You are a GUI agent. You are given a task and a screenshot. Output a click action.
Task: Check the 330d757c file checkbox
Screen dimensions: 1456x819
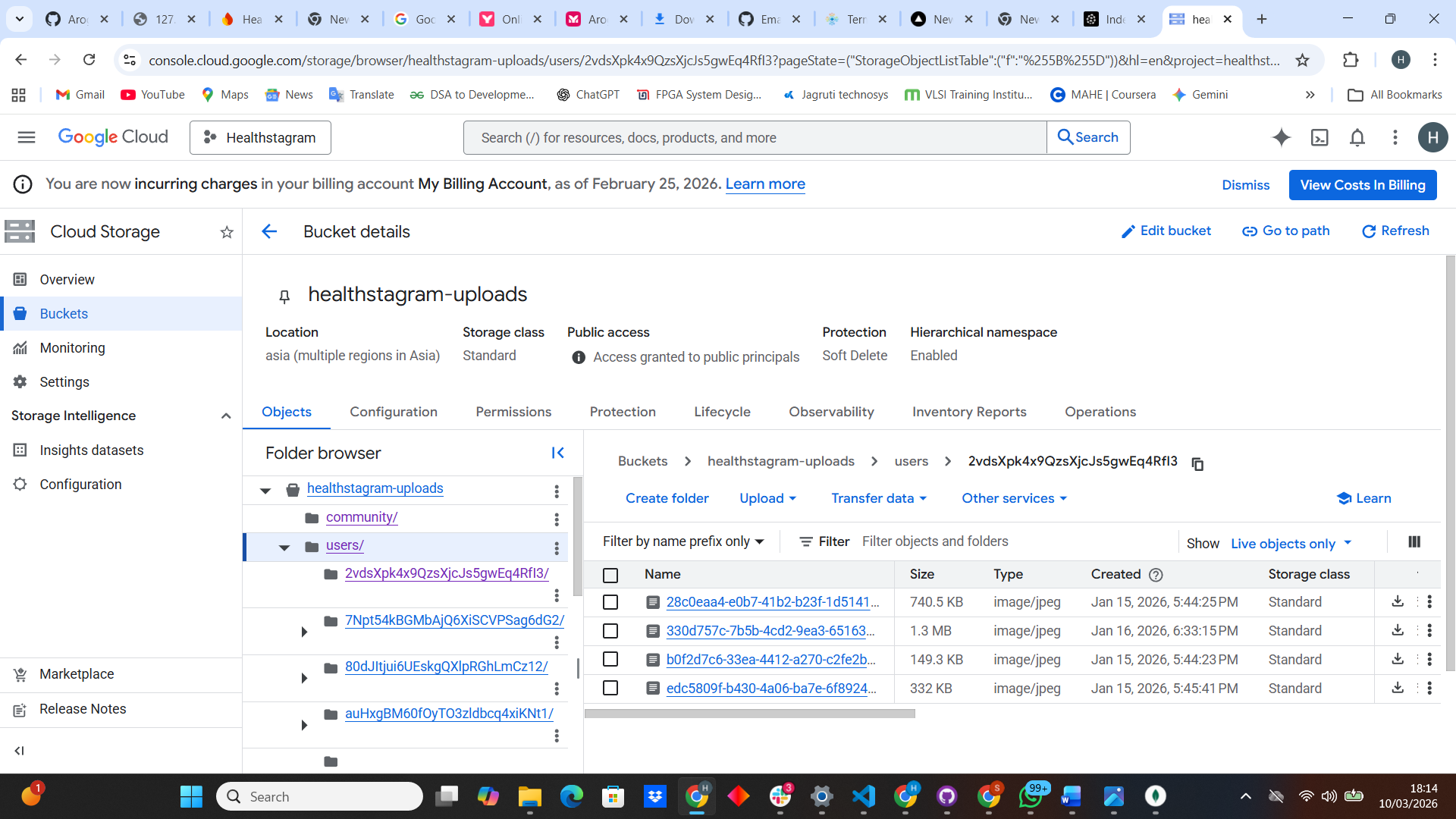tap(610, 631)
